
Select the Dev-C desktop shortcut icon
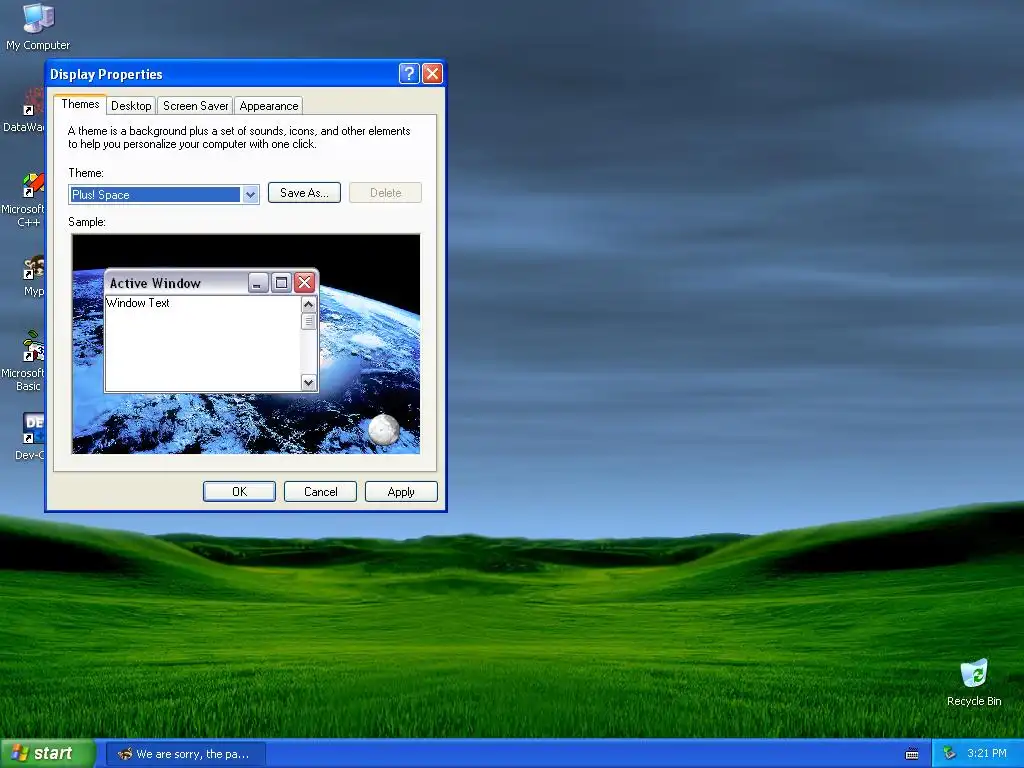click(31, 436)
